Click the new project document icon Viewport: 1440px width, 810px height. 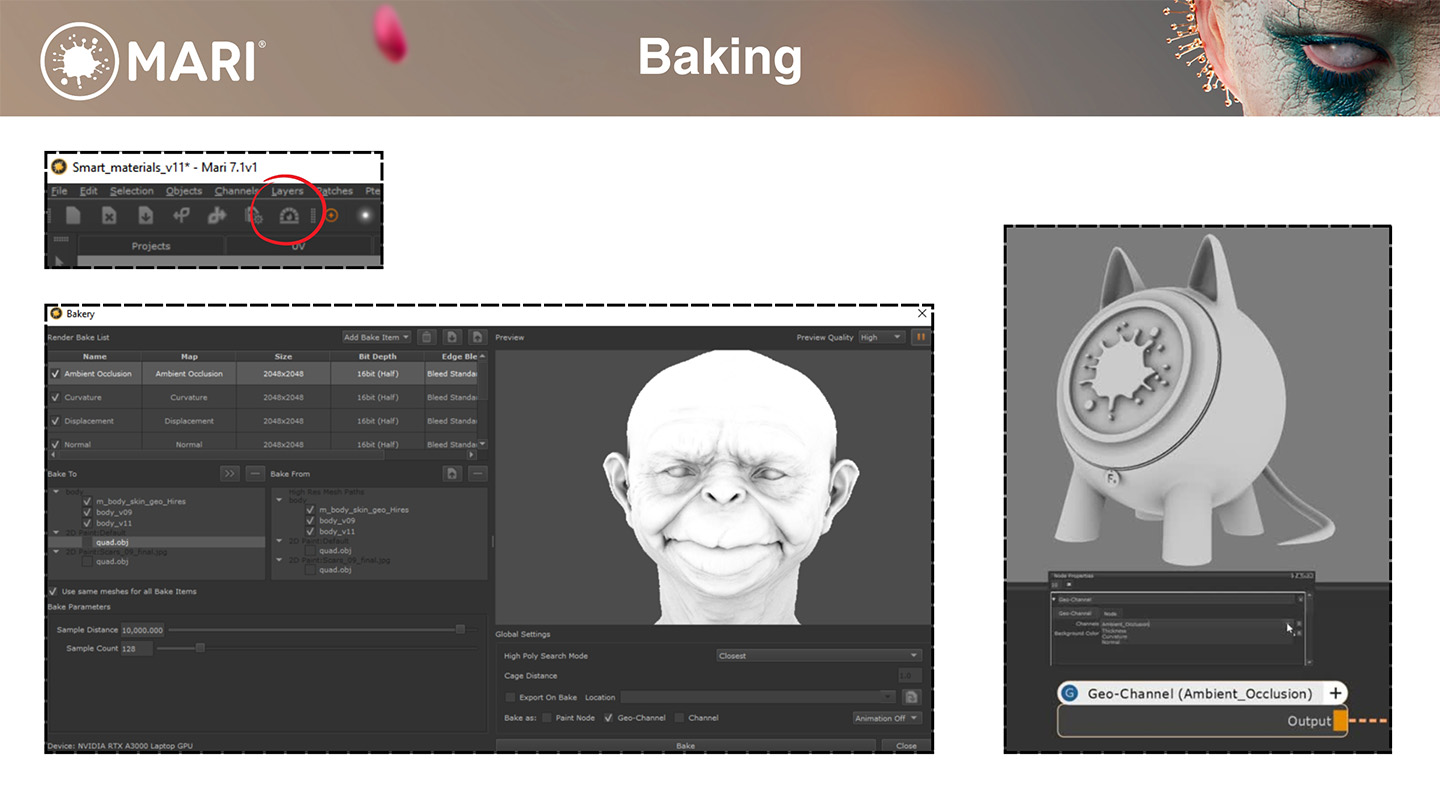click(x=73, y=215)
